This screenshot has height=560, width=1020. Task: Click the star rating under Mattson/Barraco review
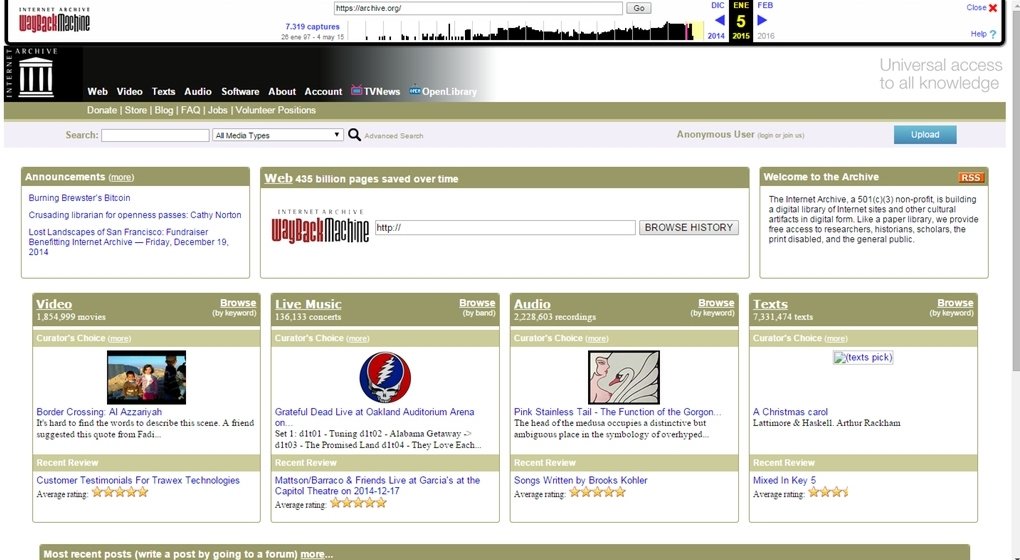coord(358,503)
